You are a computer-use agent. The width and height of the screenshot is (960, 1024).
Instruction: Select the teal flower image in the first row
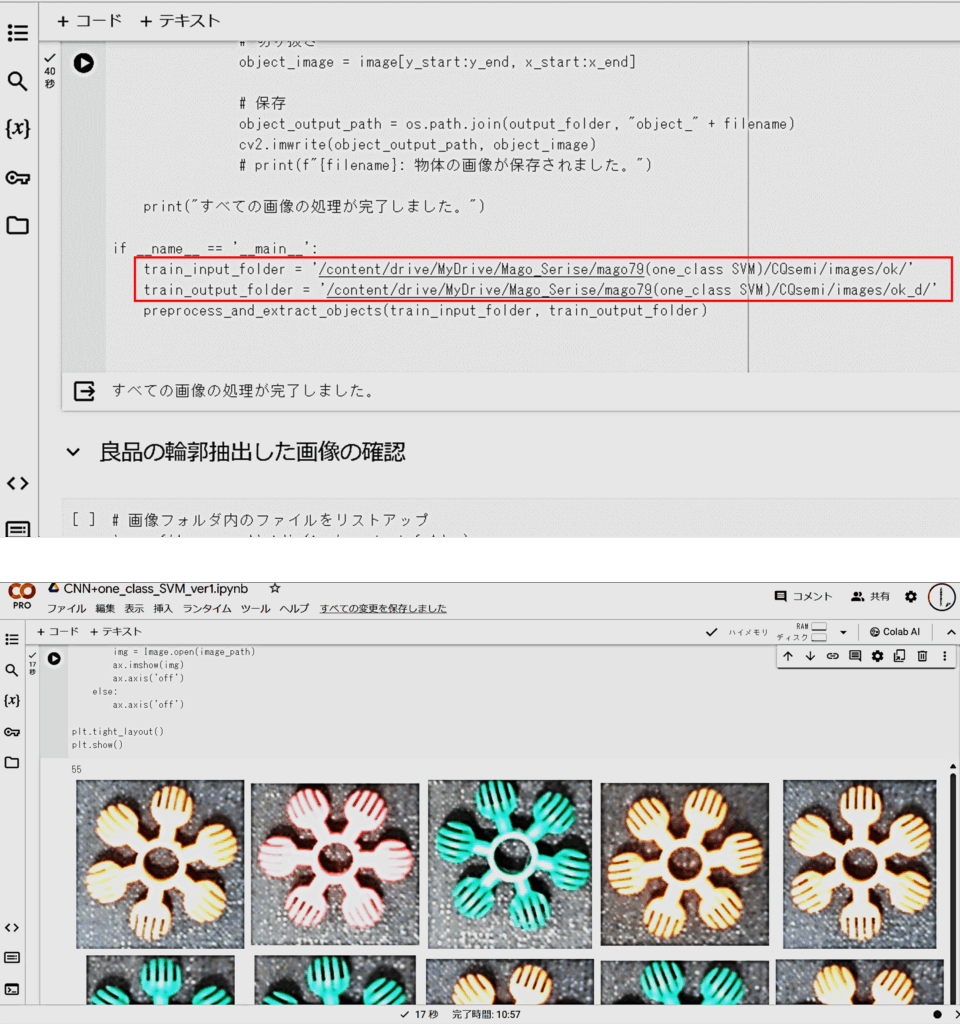pyautogui.click(x=509, y=863)
